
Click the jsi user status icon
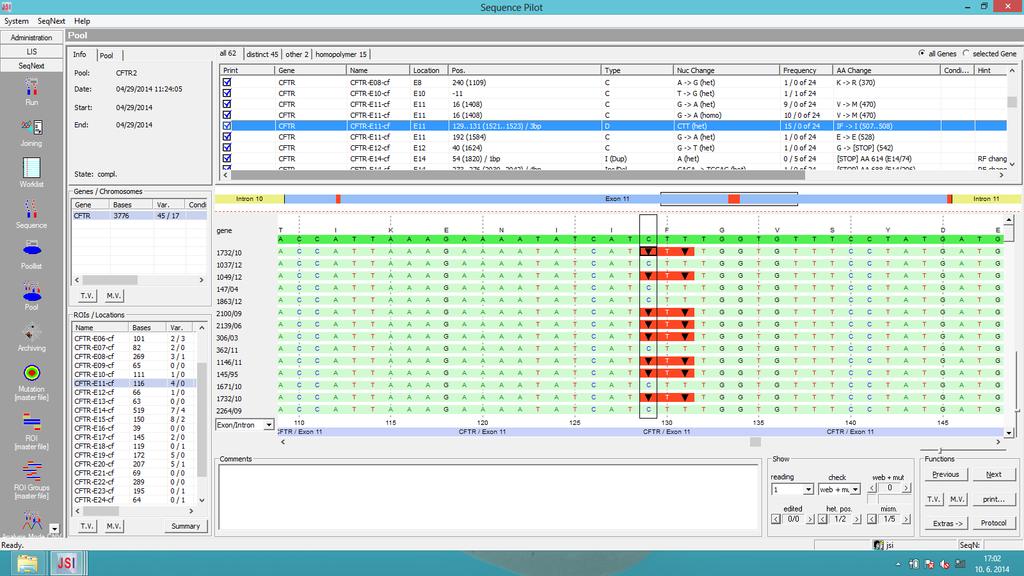coord(878,545)
